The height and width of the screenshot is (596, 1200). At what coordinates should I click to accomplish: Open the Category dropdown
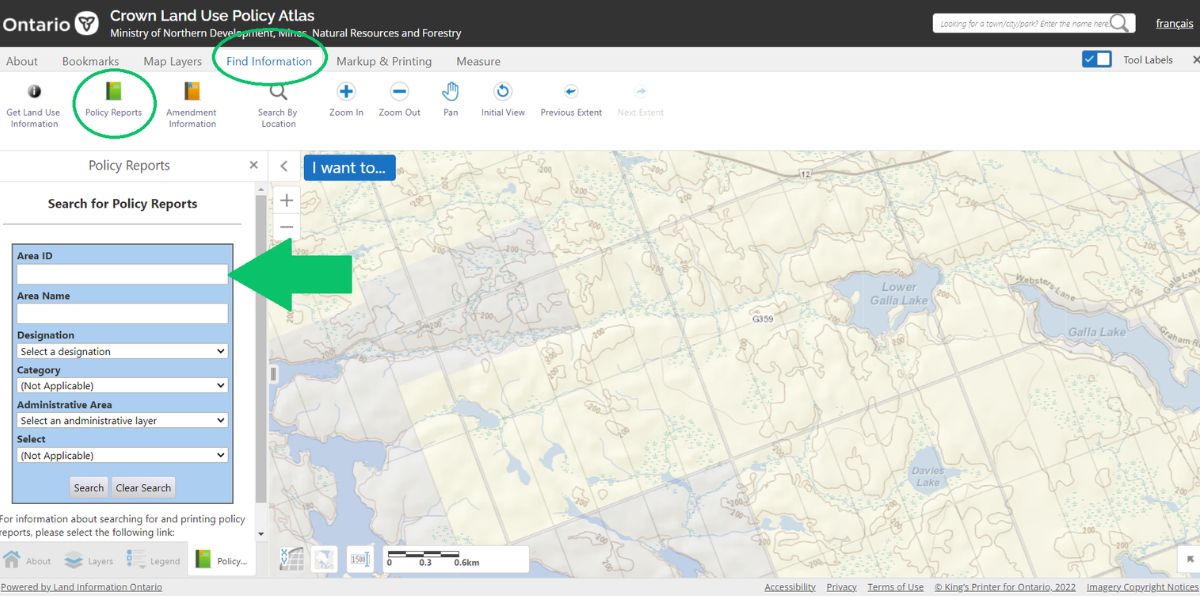coord(122,385)
